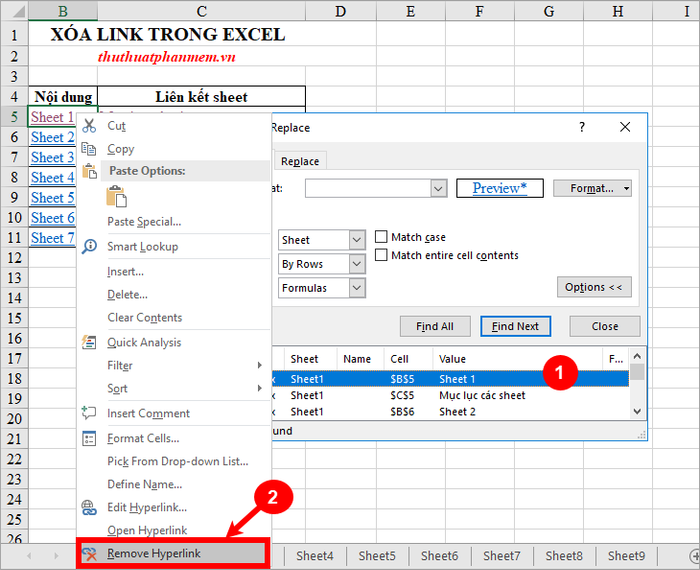700x570 pixels.
Task: Open the Look in Formulas dropdown
Action: pos(356,288)
